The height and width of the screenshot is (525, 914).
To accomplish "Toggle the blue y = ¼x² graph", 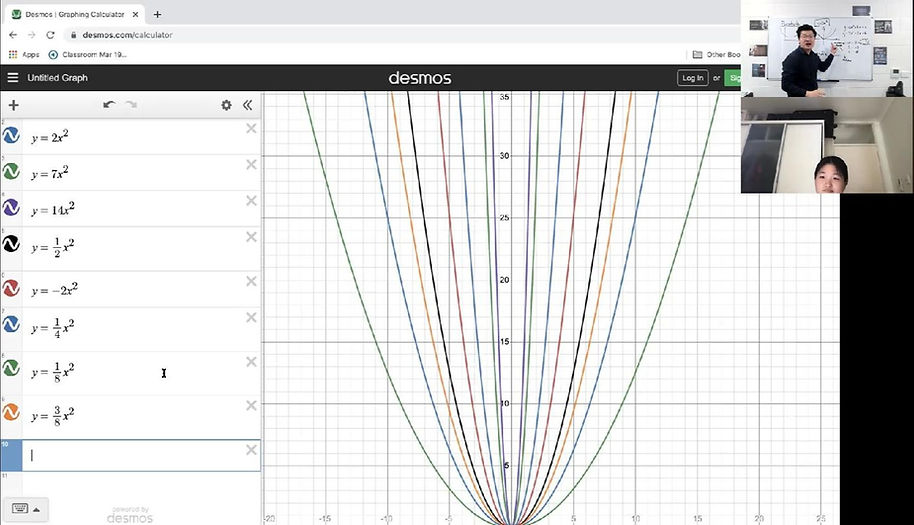I will [11, 325].
